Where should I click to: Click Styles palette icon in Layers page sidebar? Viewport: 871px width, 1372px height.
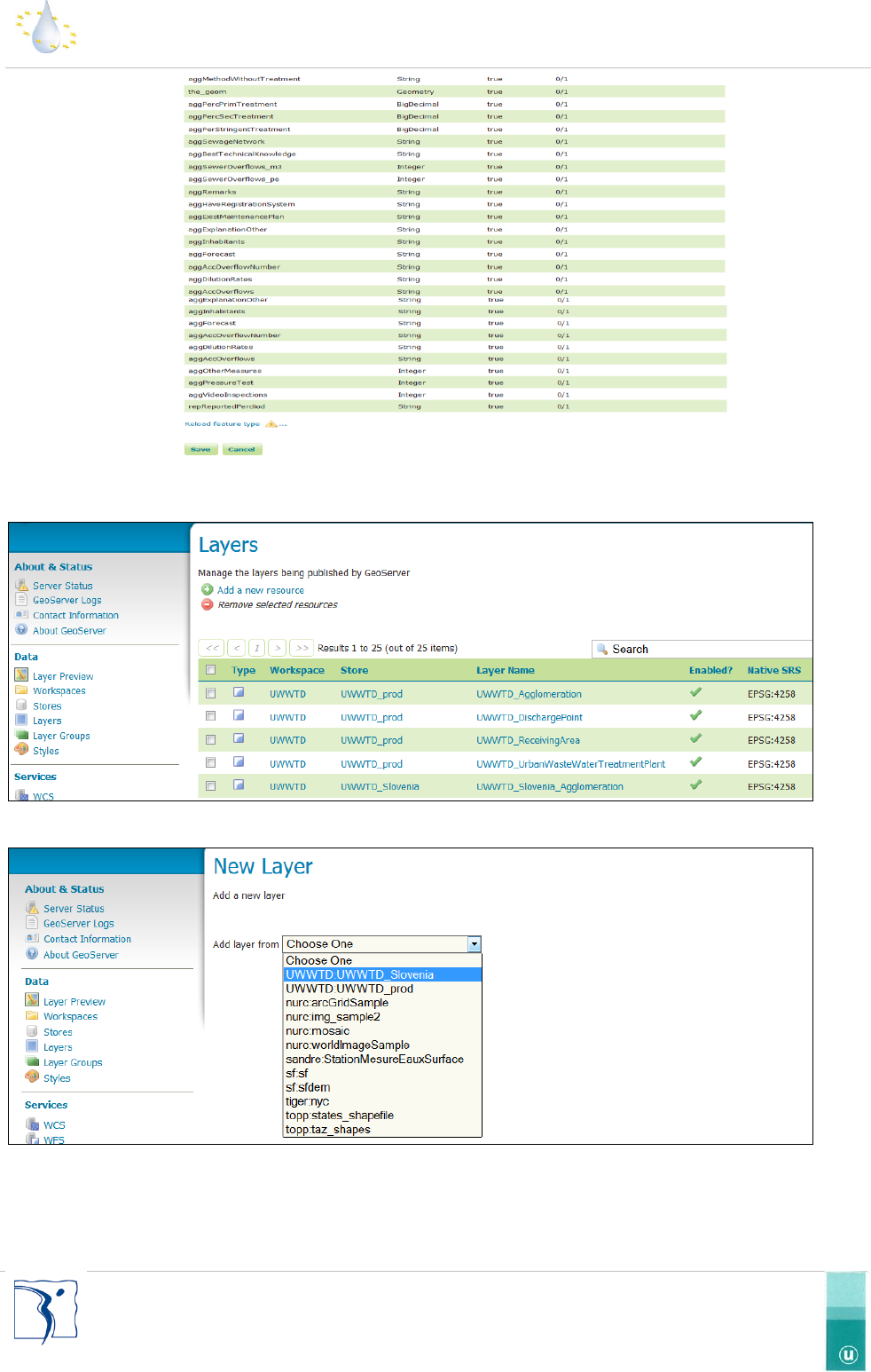pos(21,750)
